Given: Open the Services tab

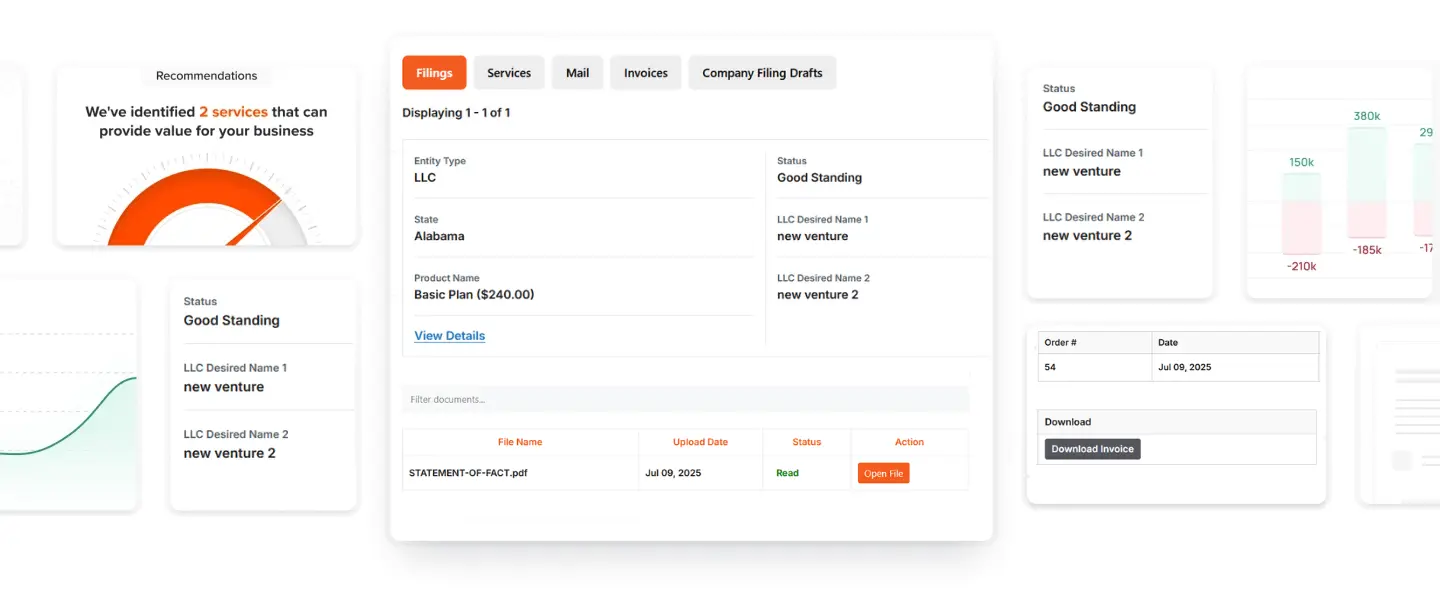Looking at the screenshot, I should [509, 73].
